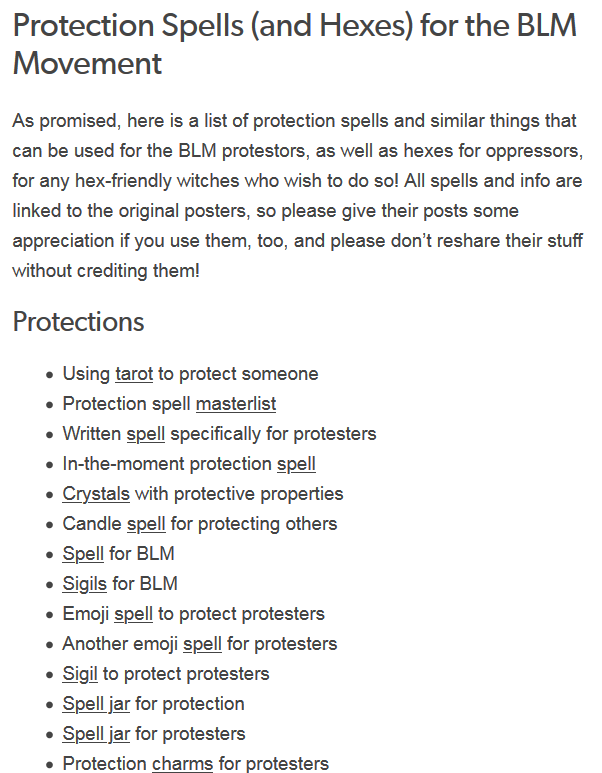The image size is (602, 773).
Task: Click the "Spell jar" for protesters link
Action: point(96,735)
